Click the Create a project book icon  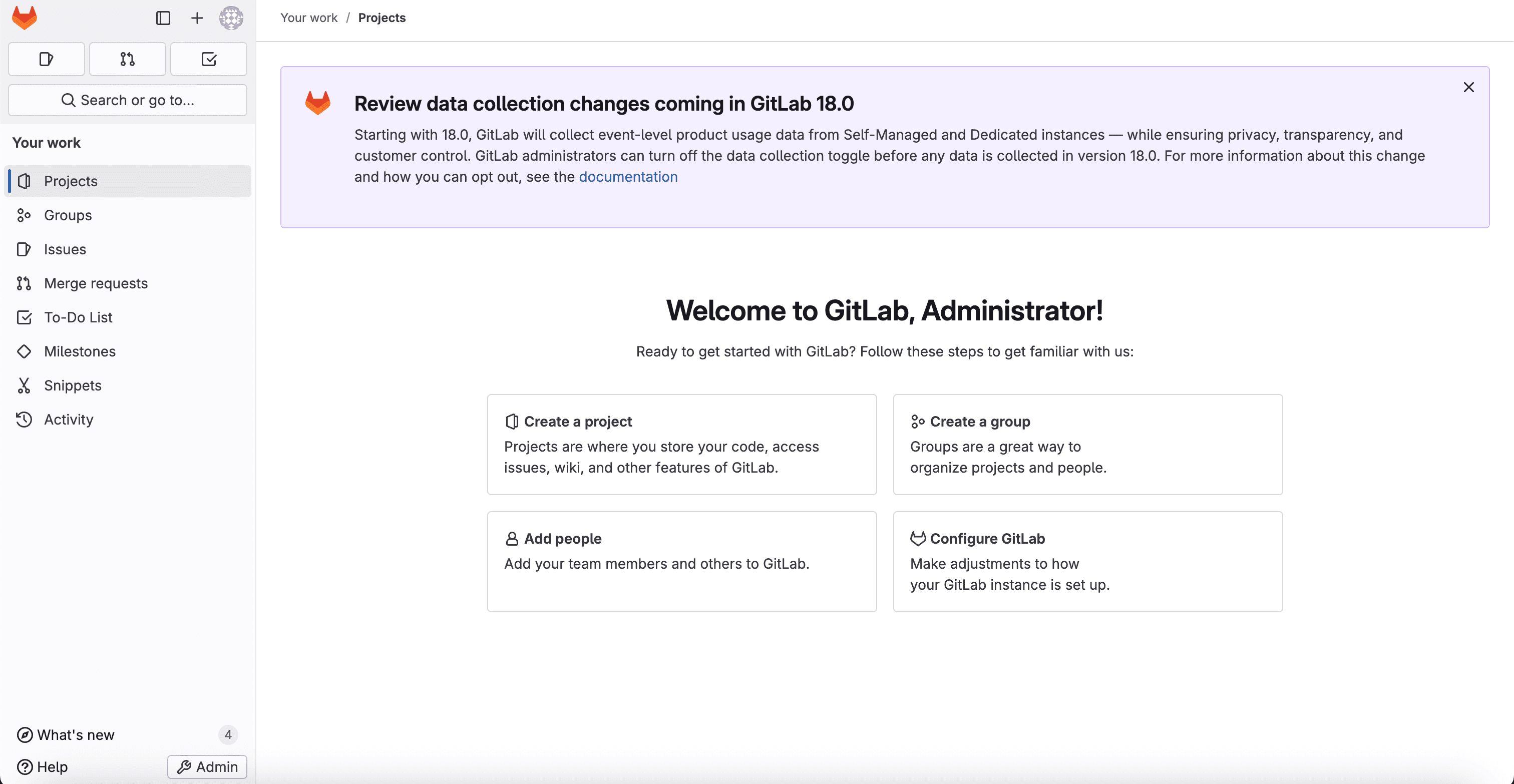pyautogui.click(x=511, y=422)
